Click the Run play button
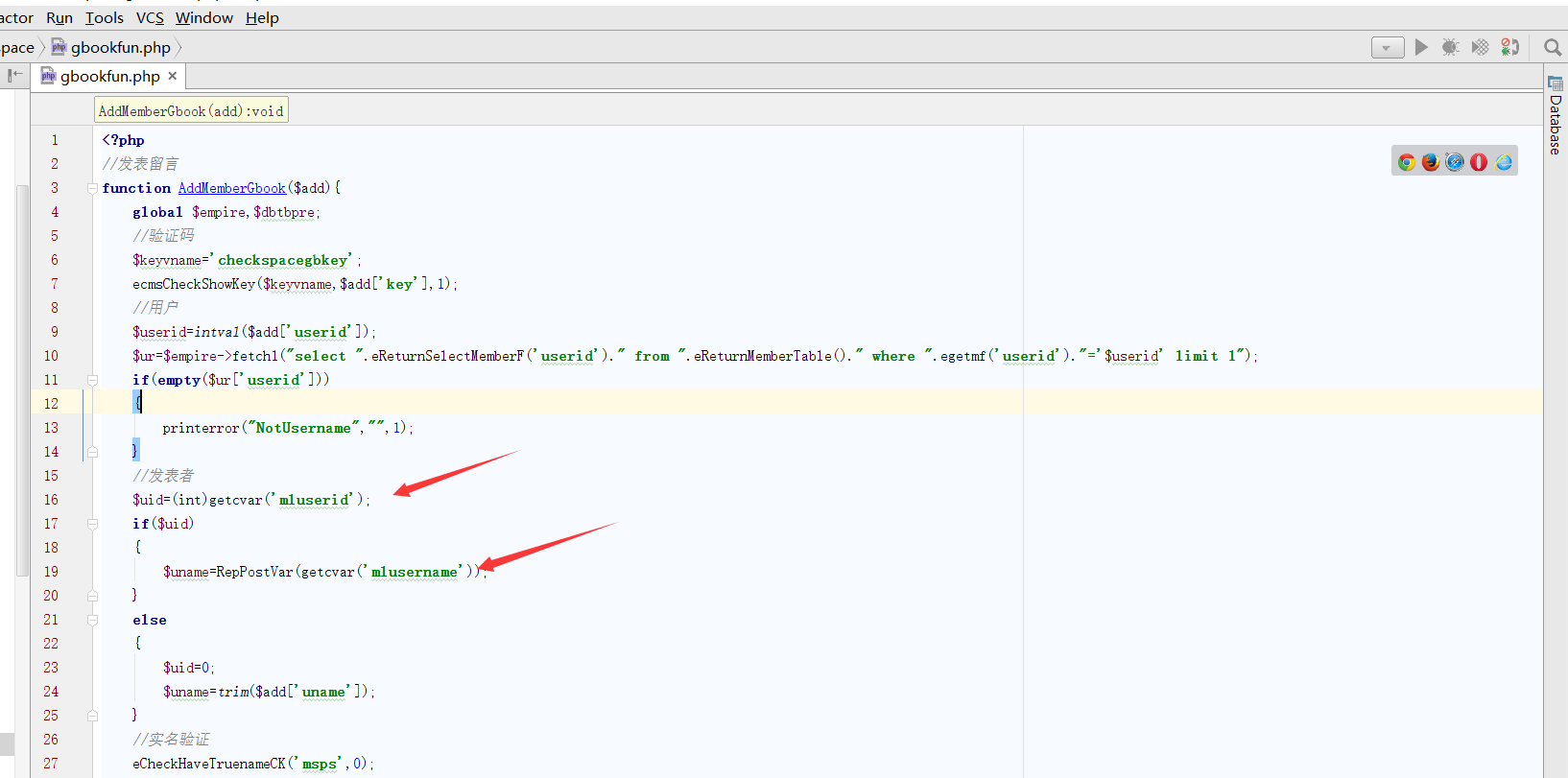This screenshot has height=778, width=1568. tap(1421, 47)
